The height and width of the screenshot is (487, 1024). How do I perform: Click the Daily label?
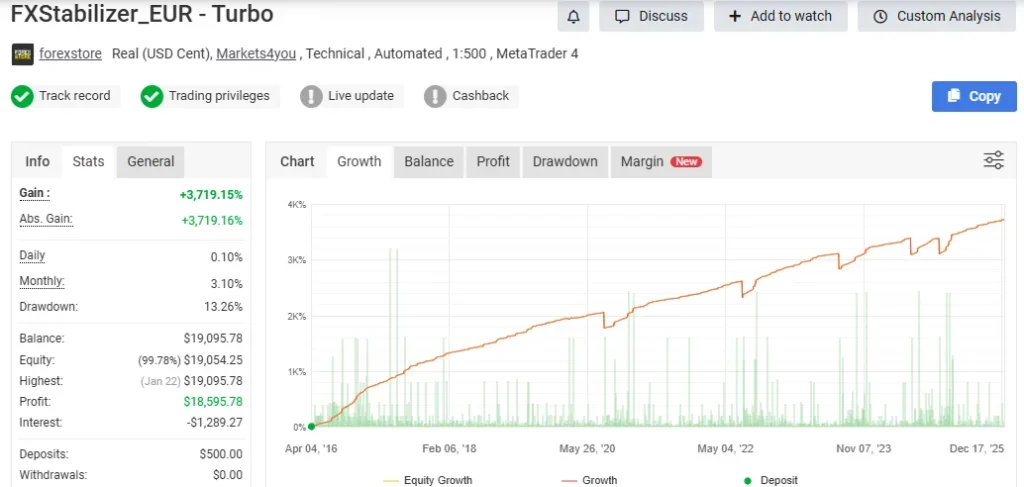(x=33, y=255)
